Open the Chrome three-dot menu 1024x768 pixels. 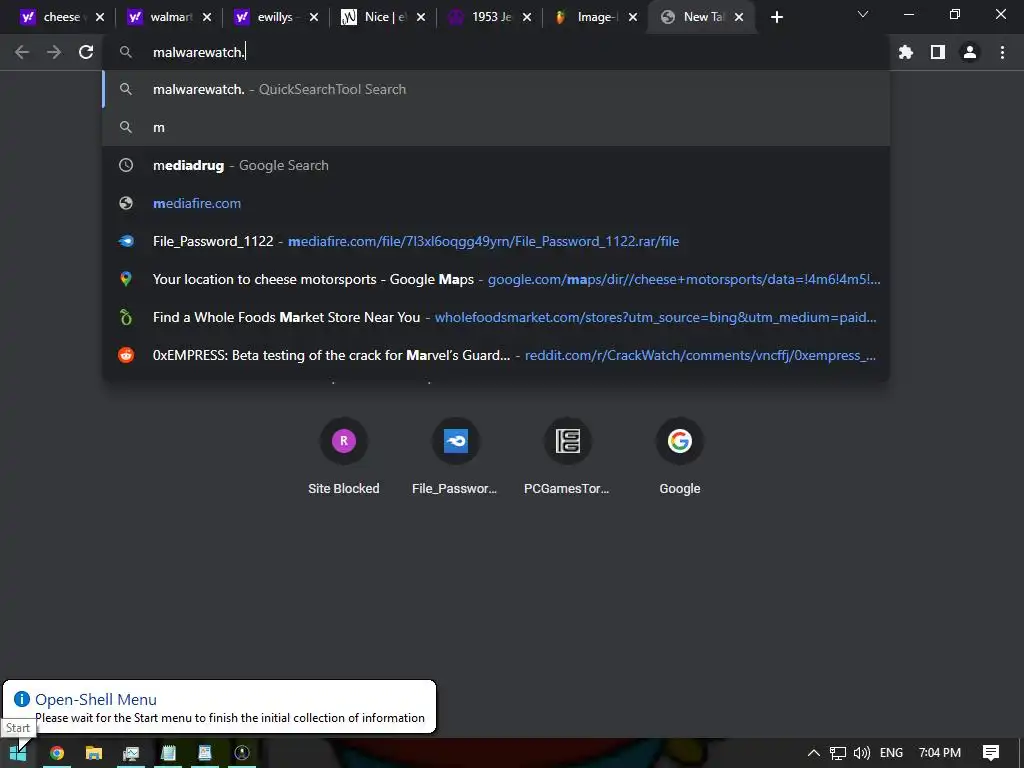click(1002, 52)
